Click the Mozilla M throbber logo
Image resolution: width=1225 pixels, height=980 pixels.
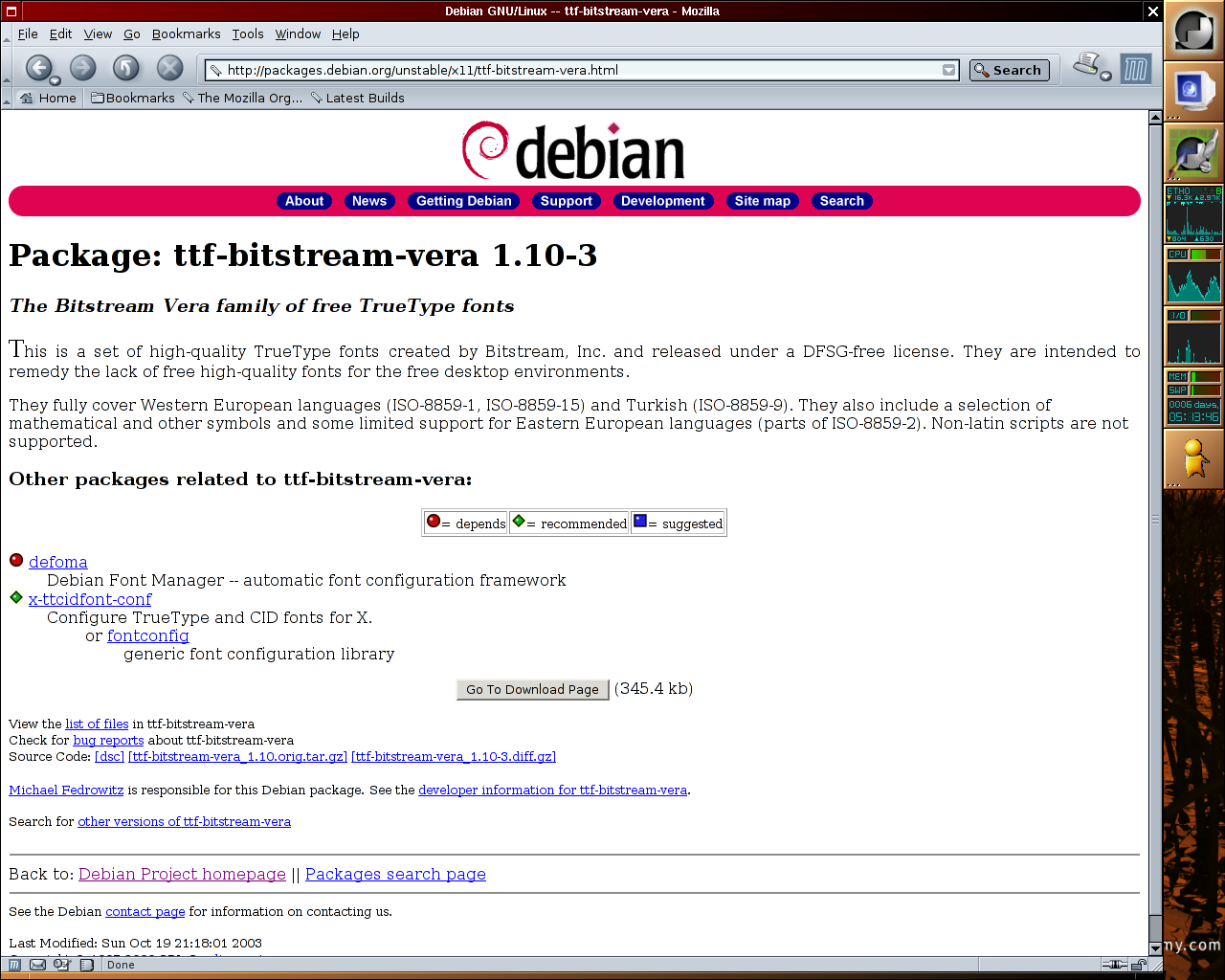coord(1135,69)
